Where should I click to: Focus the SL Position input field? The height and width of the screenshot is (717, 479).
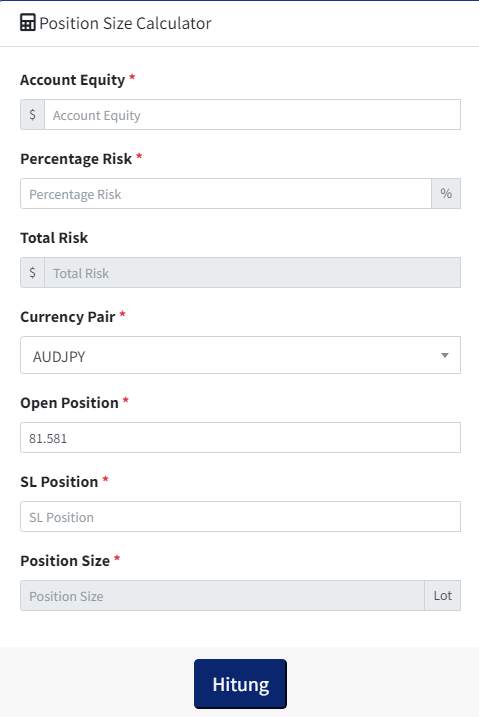pyautogui.click(x=240, y=517)
